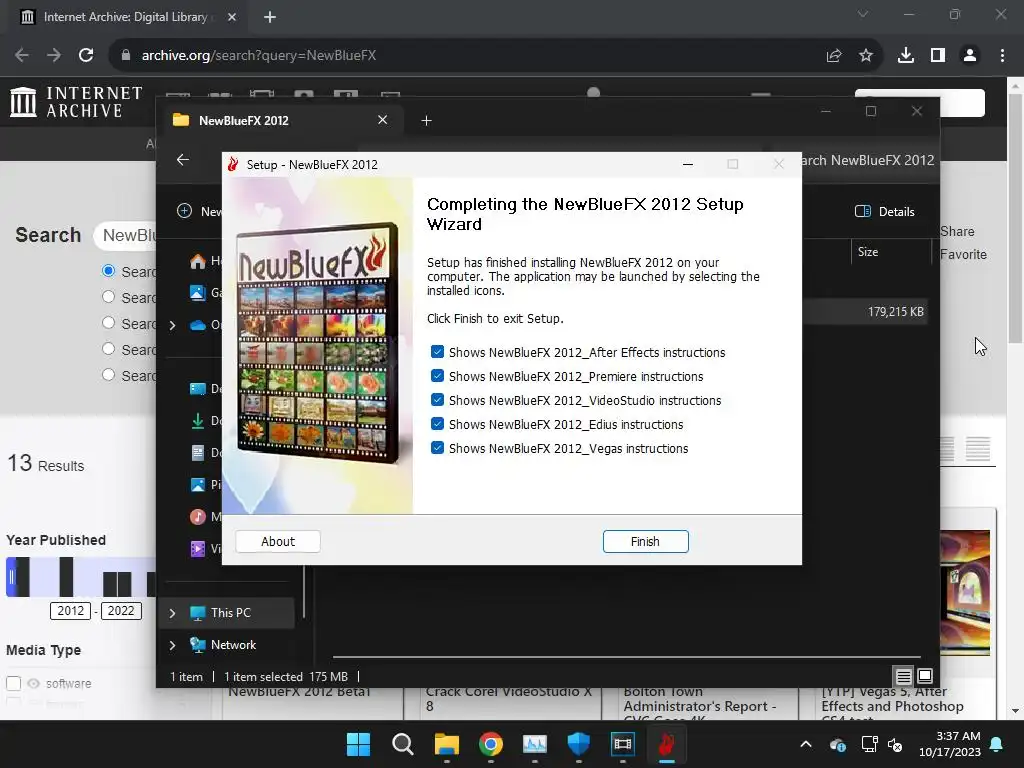
Task: Go back in Chrome browser
Action: pos(22,56)
